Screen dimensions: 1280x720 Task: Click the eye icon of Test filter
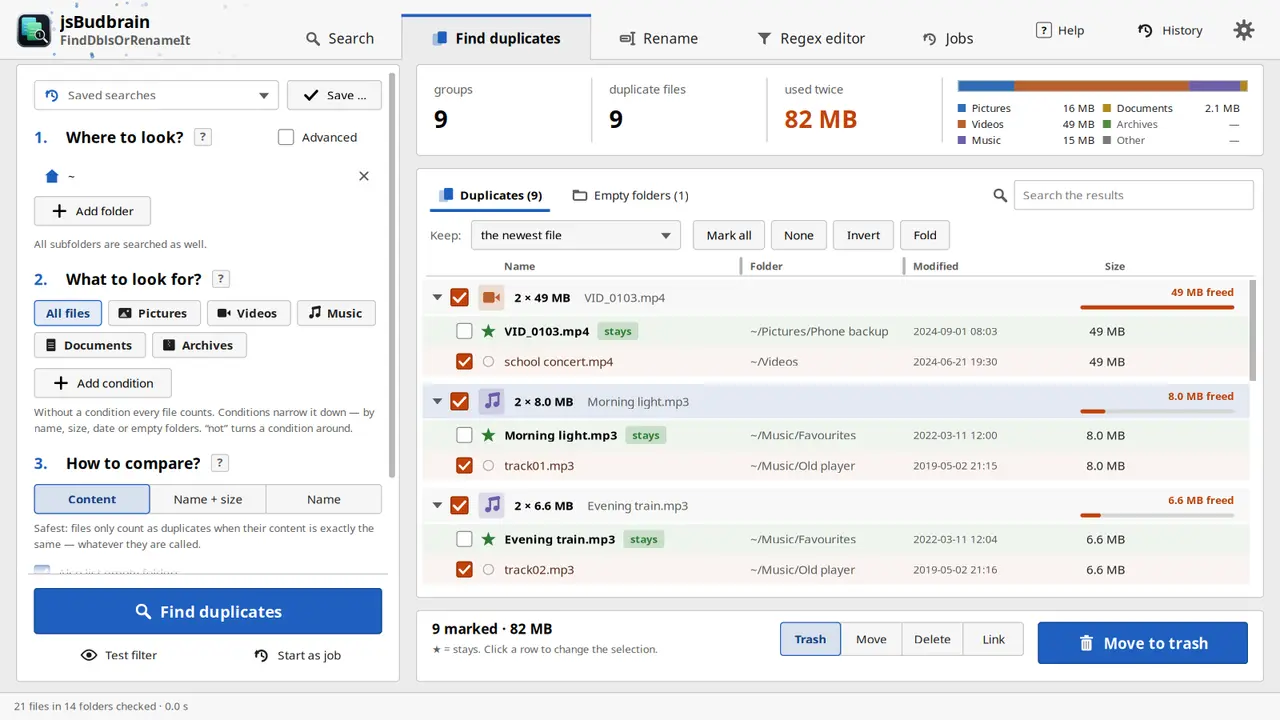[x=89, y=655]
